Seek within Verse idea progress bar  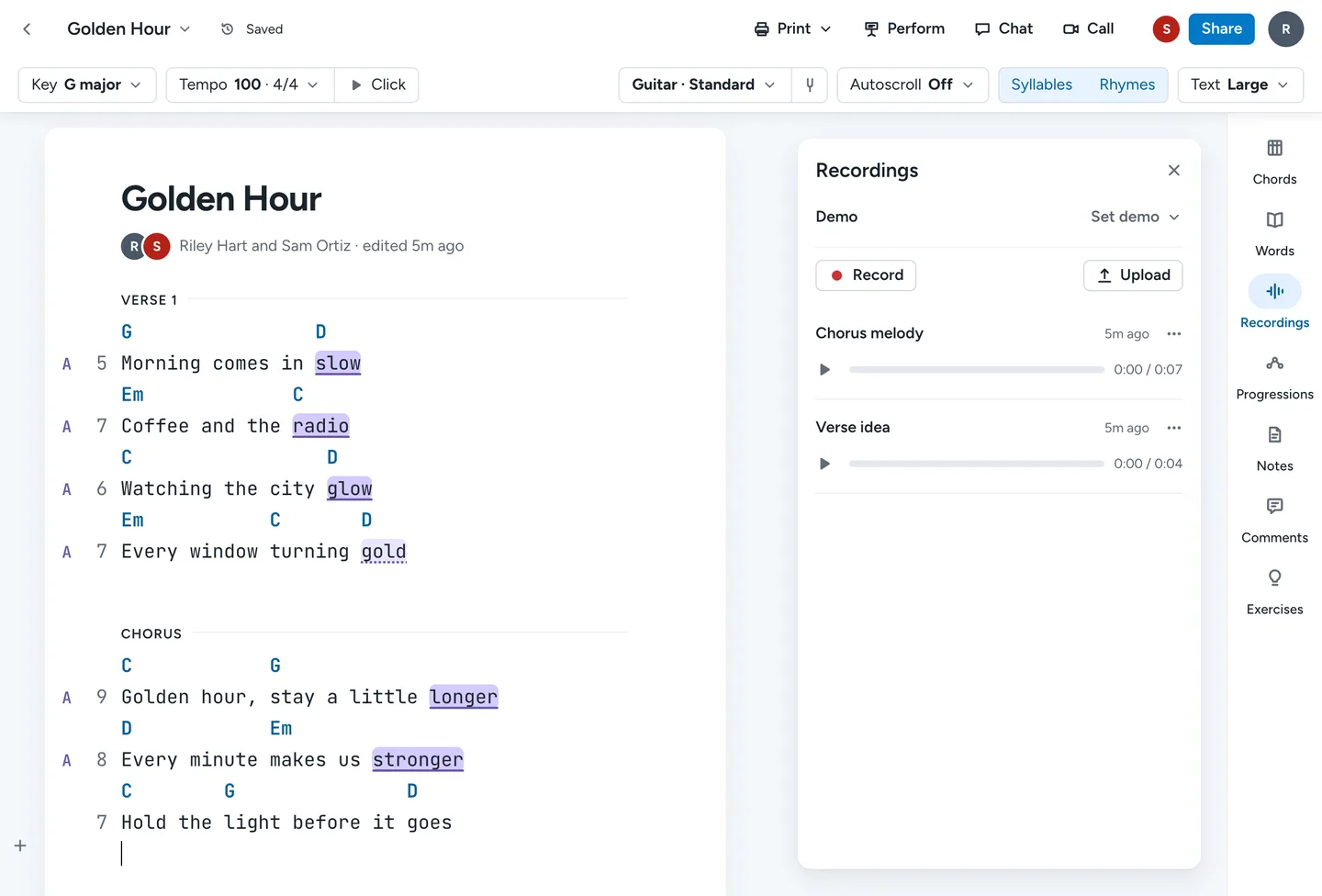[977, 464]
